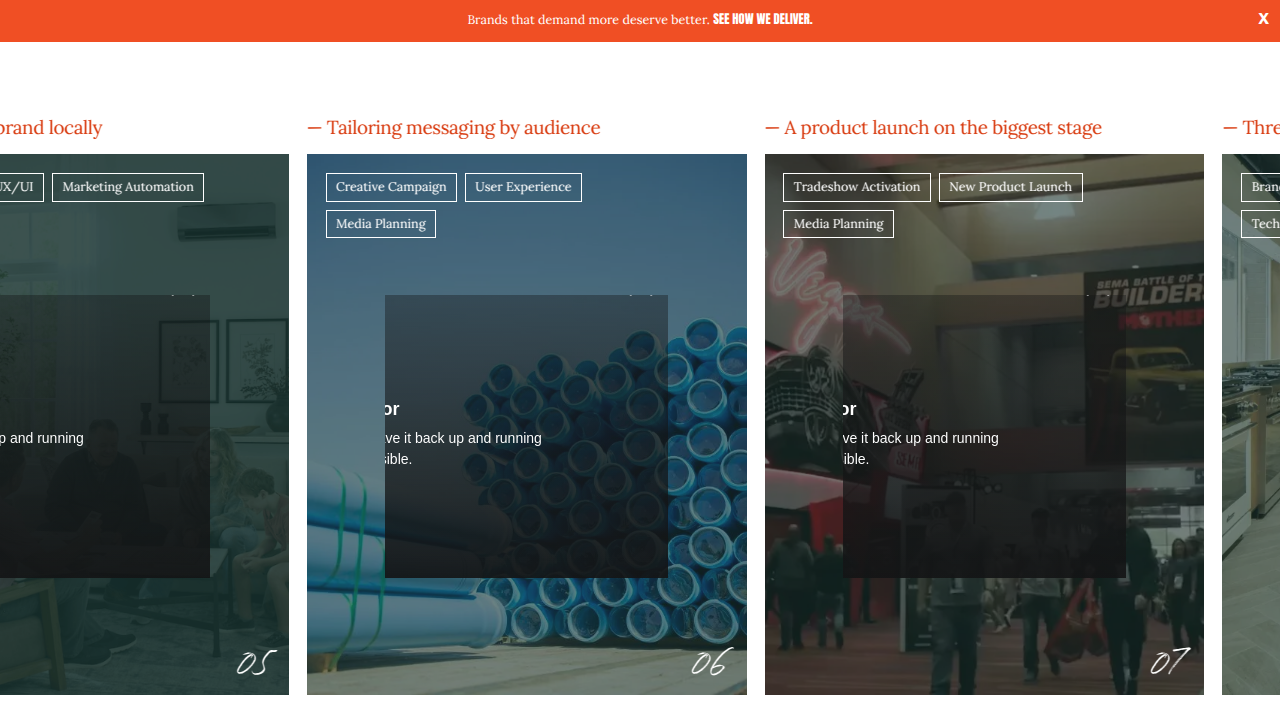Select the Marketing Automation tag

point(128,187)
